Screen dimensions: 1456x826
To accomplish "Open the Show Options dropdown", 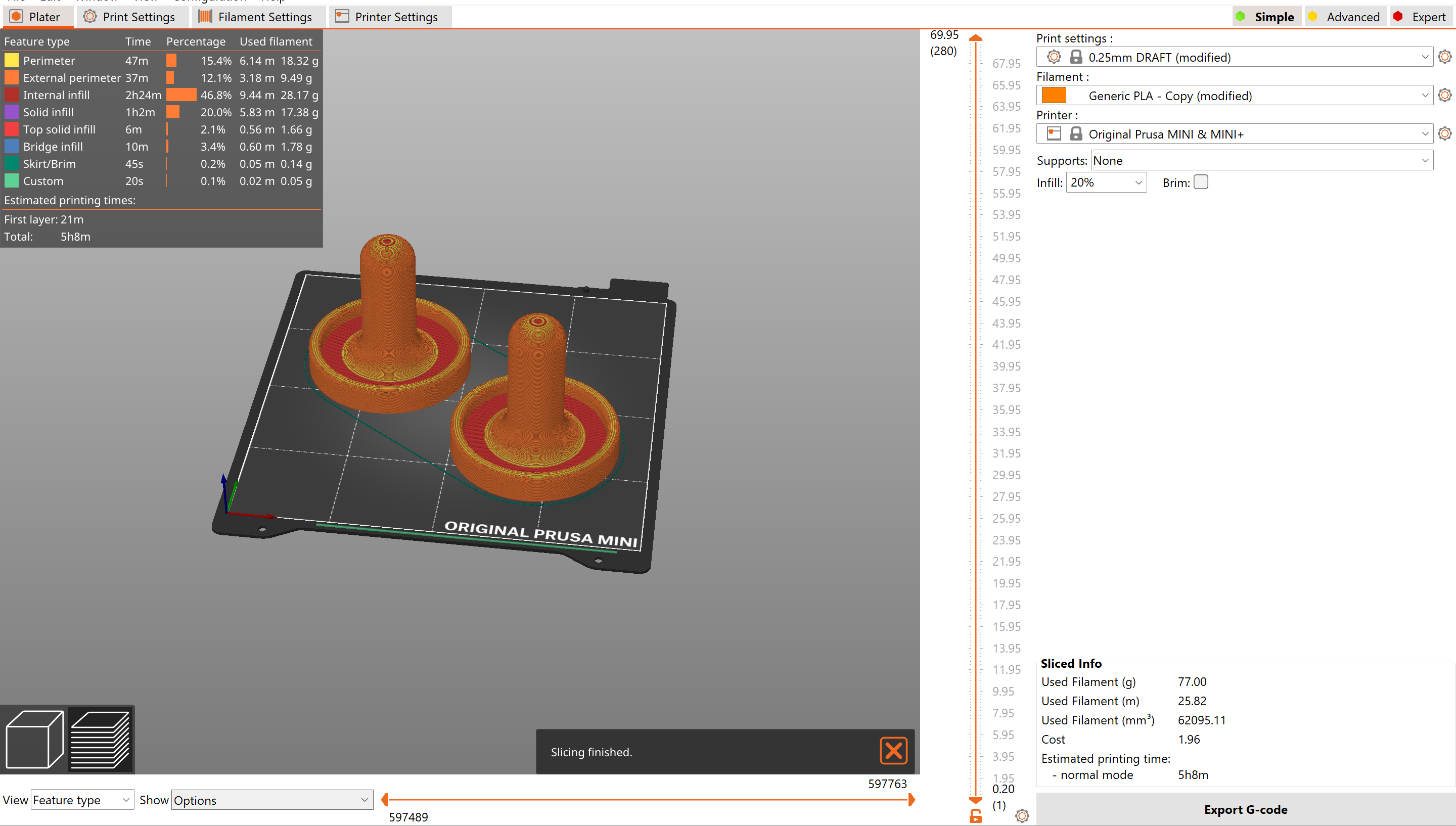I will [x=271, y=800].
